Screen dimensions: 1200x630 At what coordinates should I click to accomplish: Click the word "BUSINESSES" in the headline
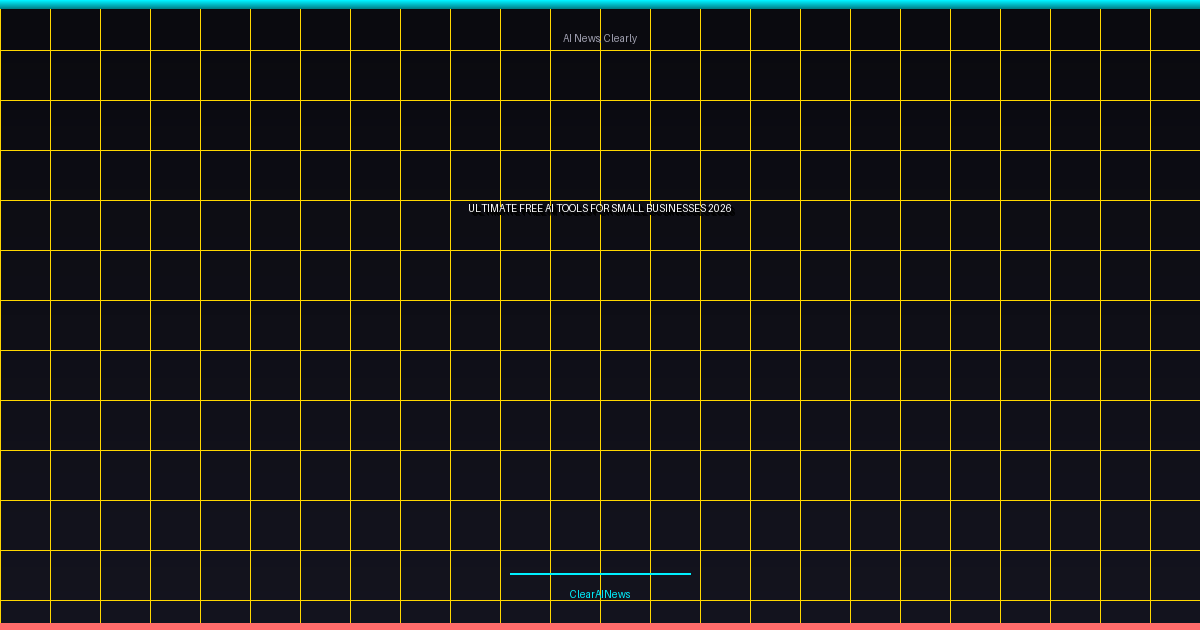tap(675, 208)
